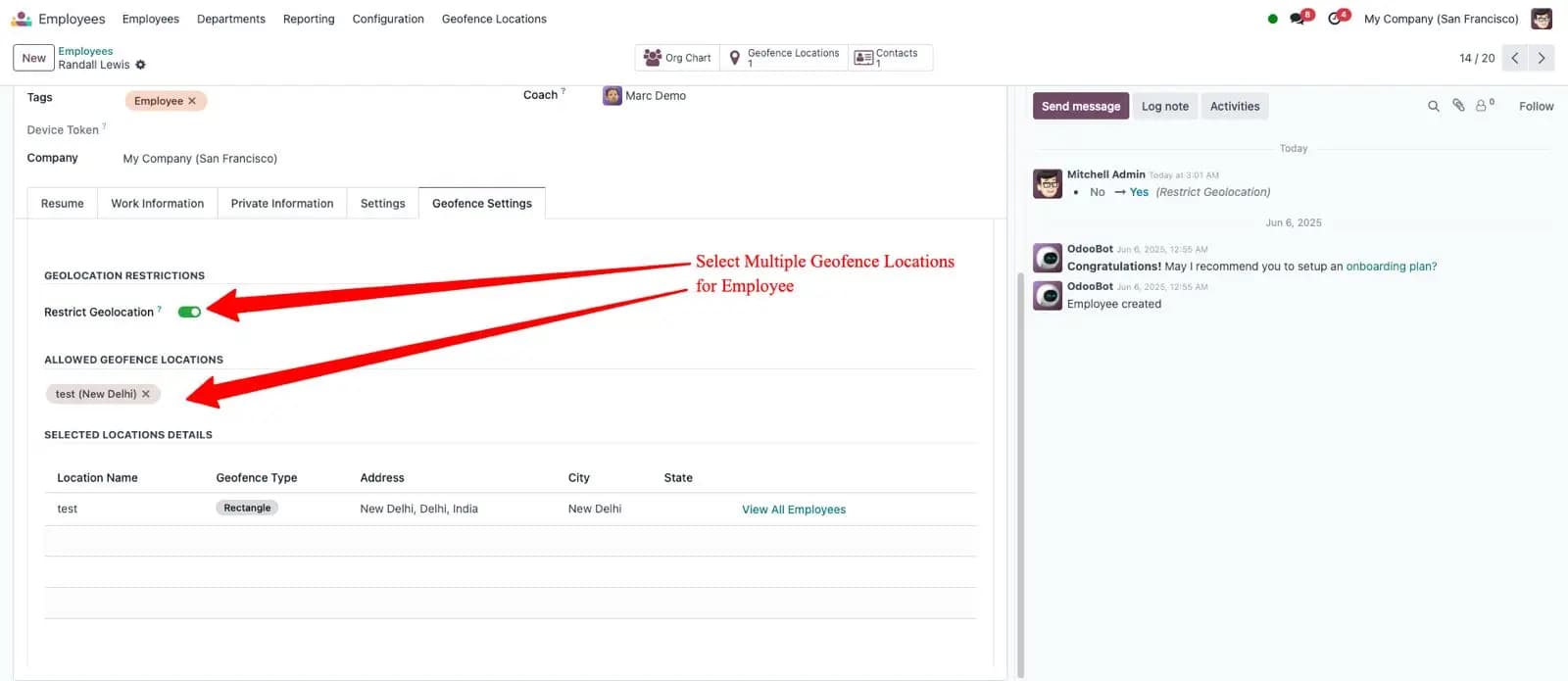Click the City column header
Viewport: 1568px width, 681px height.
click(578, 477)
